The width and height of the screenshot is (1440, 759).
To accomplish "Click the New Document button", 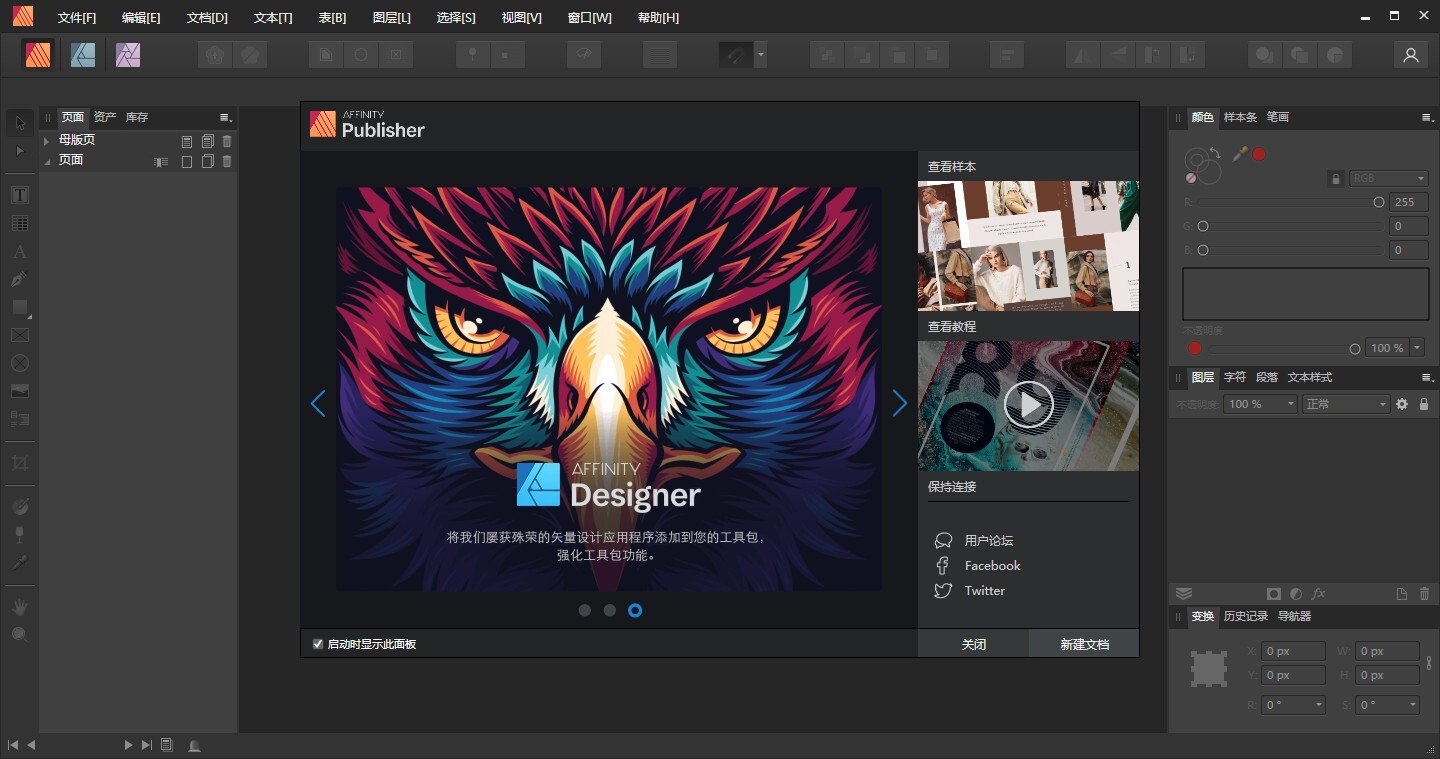I will [x=1084, y=644].
